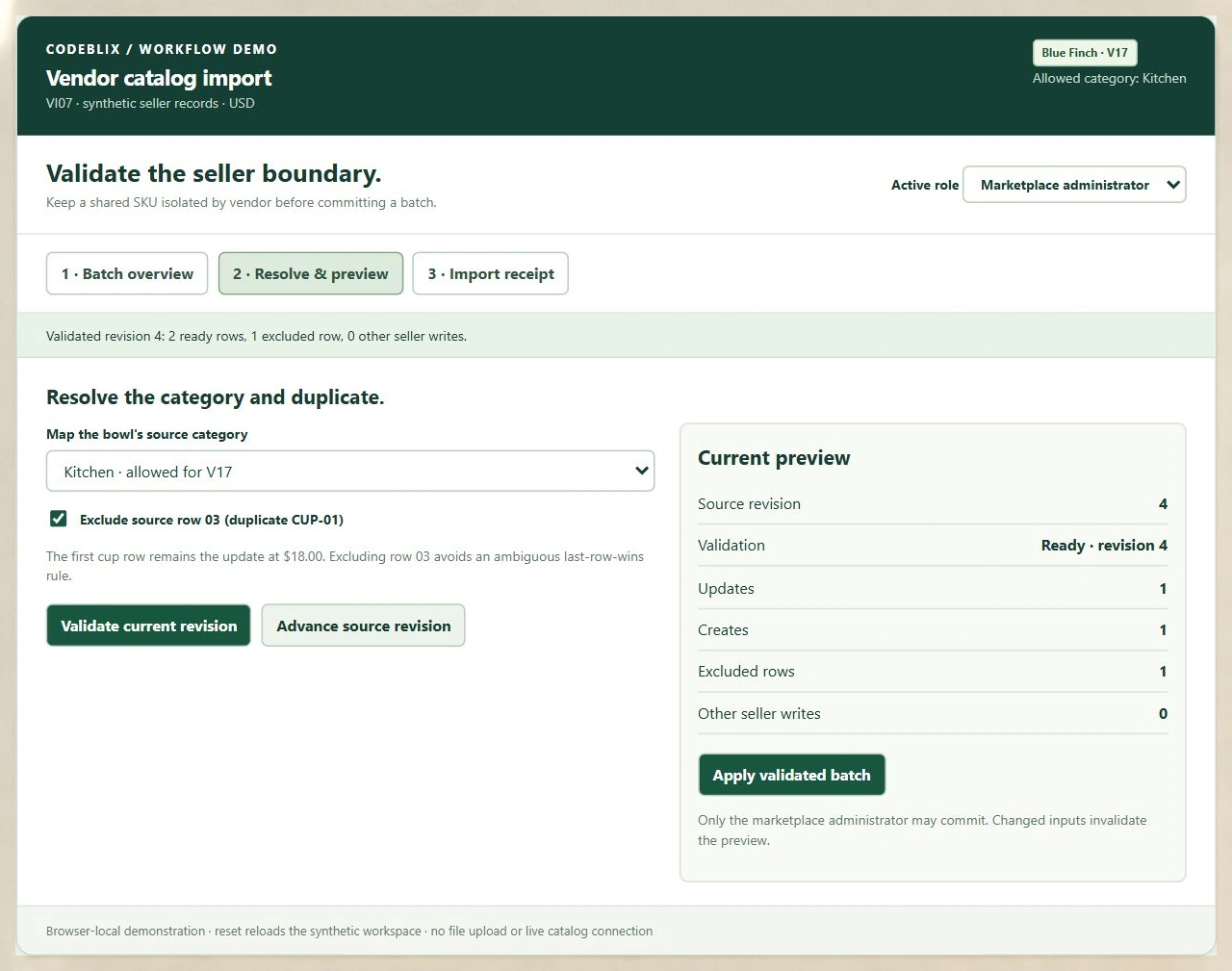Click the Updates row in preview
1232x971 pixels.
click(933, 588)
